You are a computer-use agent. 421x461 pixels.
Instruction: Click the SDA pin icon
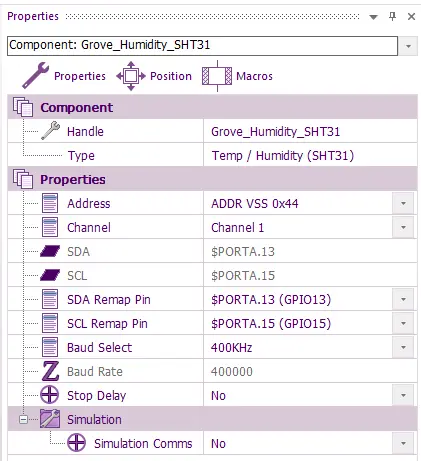tap(50, 251)
